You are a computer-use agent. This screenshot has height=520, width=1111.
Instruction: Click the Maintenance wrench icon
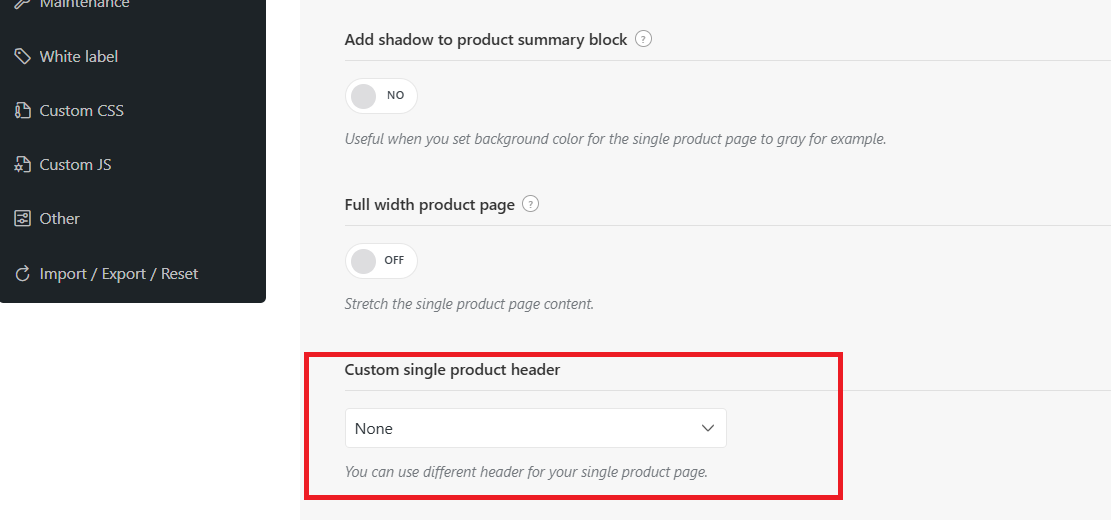click(23, 4)
